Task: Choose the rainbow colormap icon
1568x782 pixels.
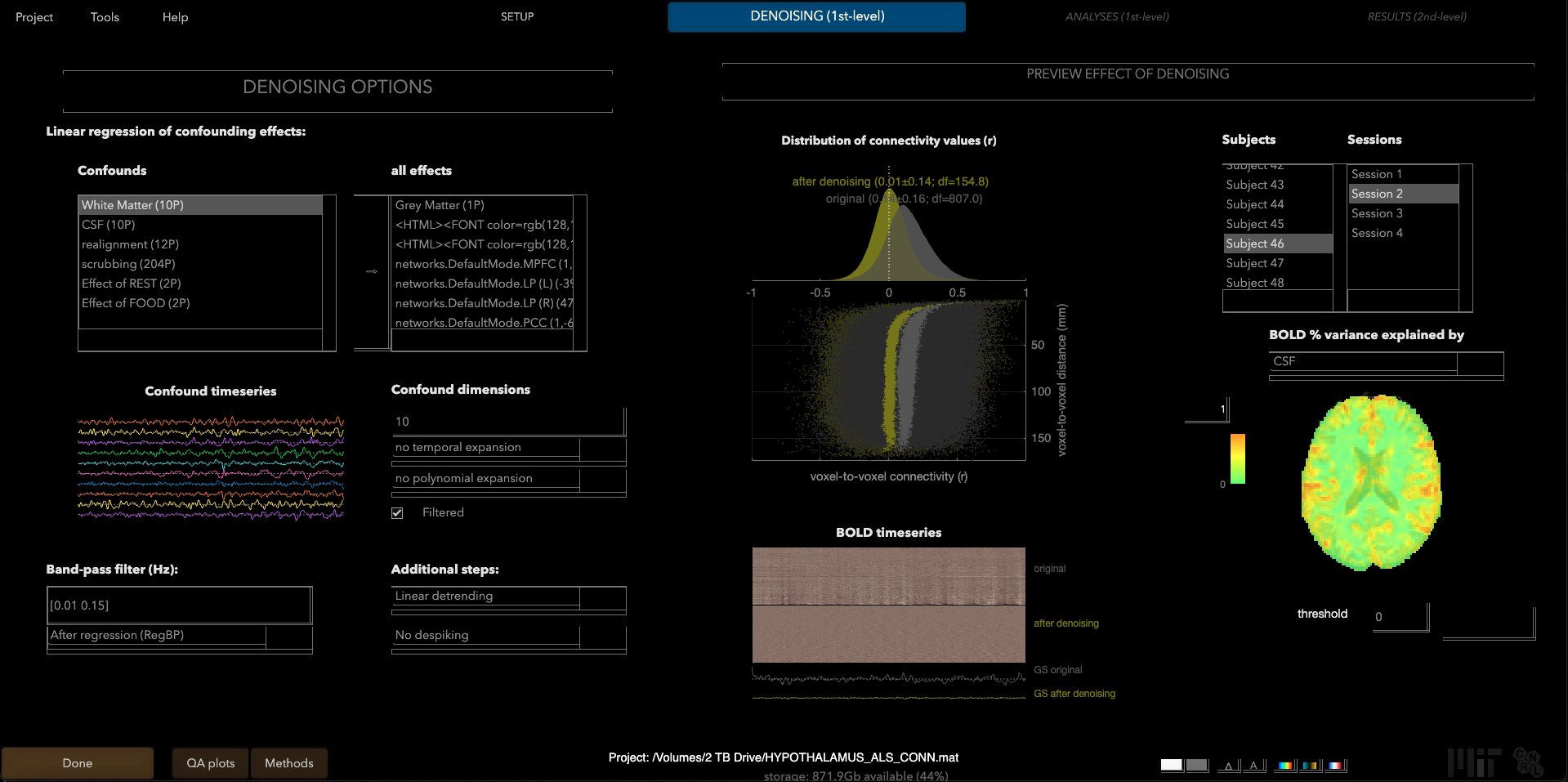Action: click(1284, 766)
